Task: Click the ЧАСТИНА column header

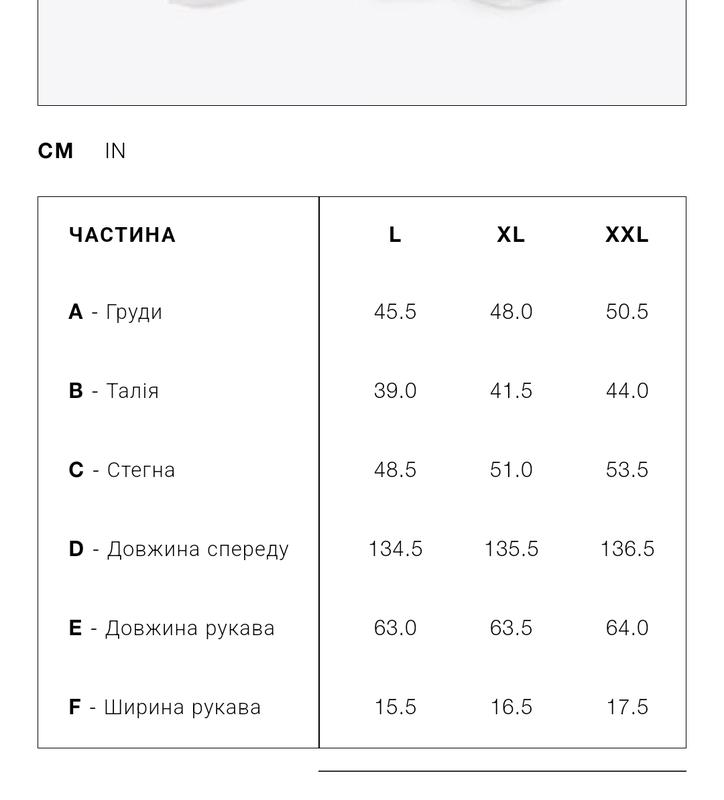Action: [122, 235]
